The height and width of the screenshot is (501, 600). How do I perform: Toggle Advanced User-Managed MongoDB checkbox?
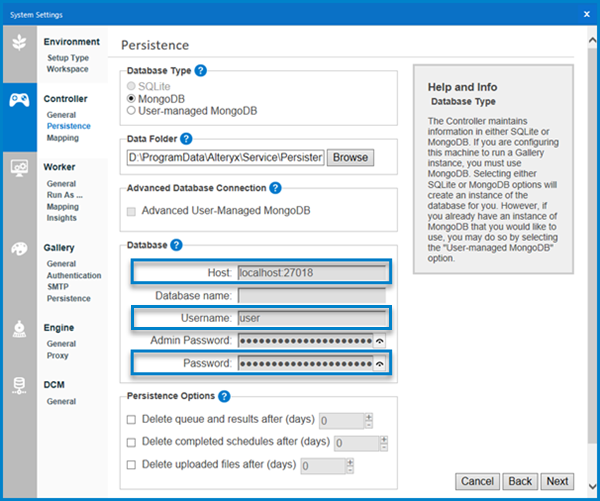(131, 212)
